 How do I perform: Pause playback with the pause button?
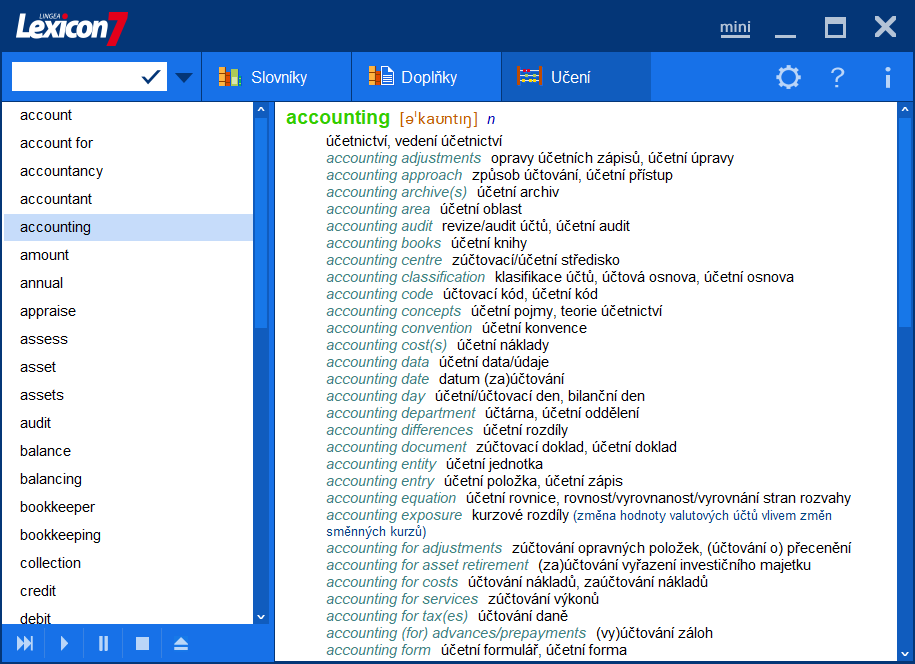[103, 643]
